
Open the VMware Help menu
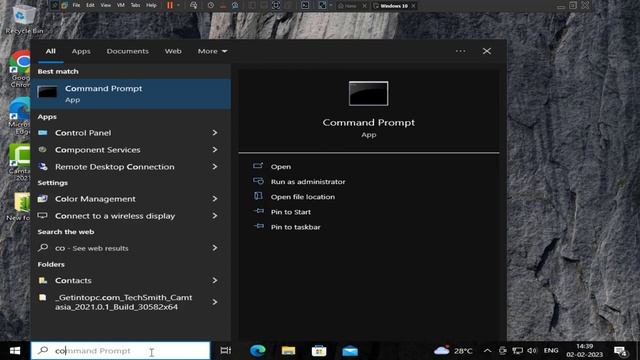pyautogui.click(x=151, y=5)
